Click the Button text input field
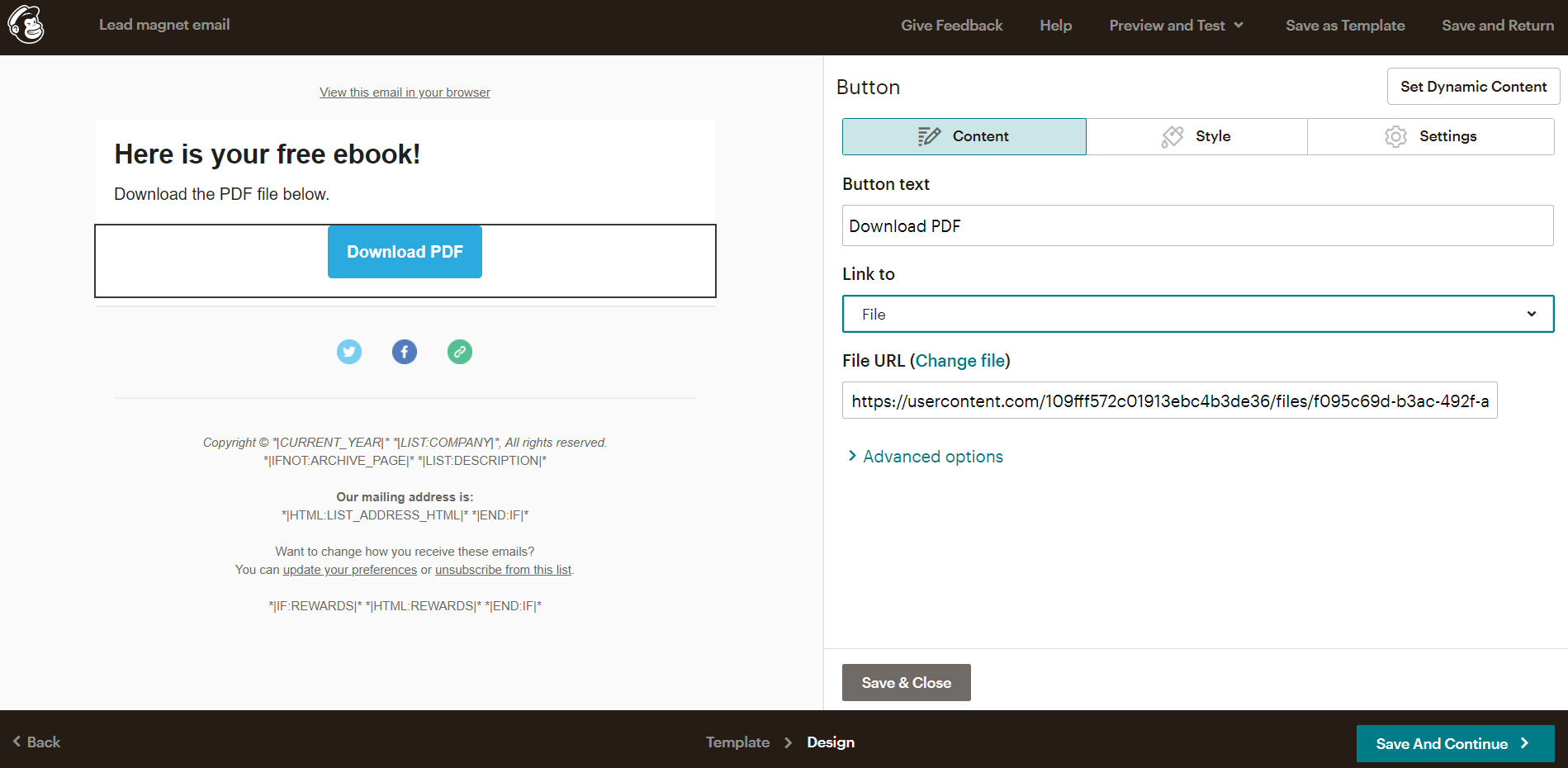 (x=1198, y=225)
